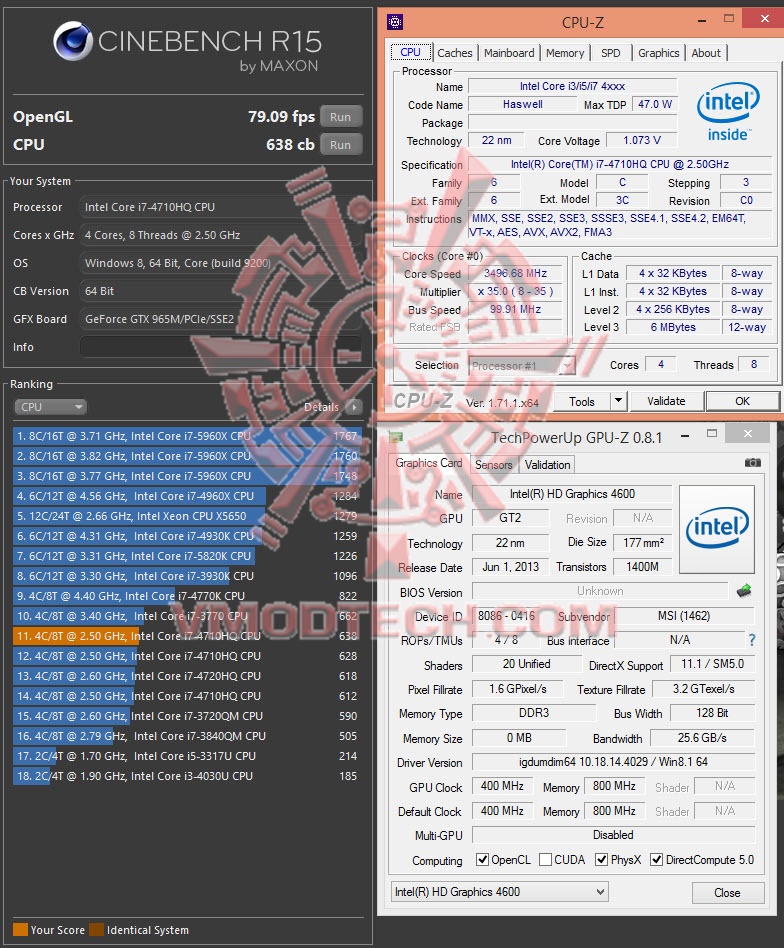Switch to the About tab

point(705,53)
